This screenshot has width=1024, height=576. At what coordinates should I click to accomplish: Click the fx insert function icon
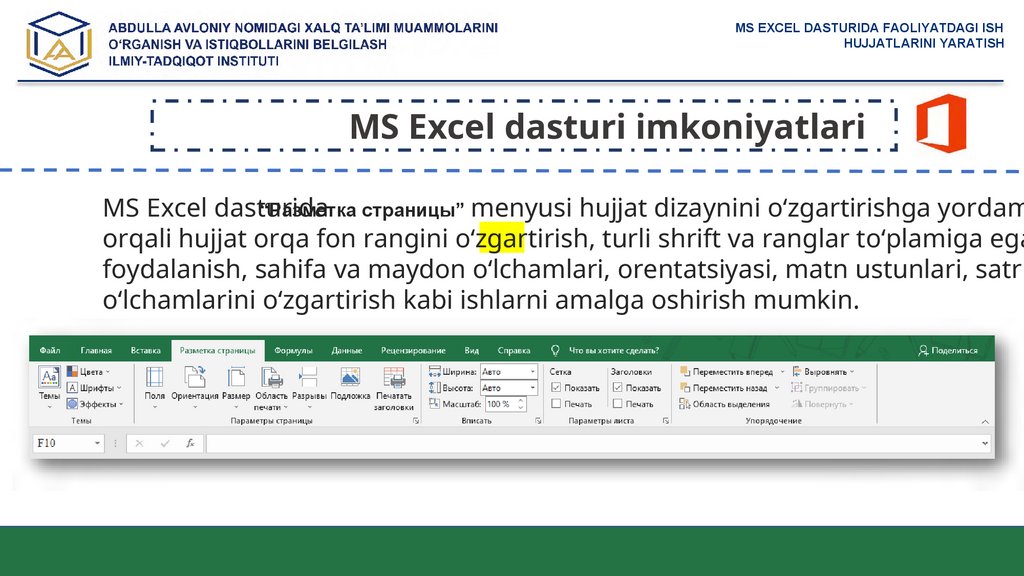point(190,443)
